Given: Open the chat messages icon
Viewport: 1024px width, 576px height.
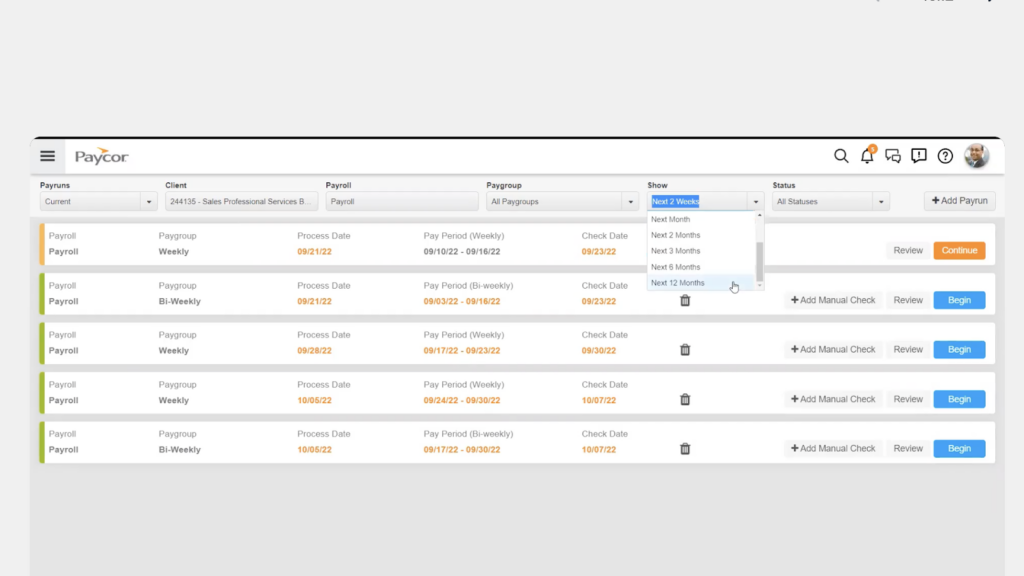Looking at the screenshot, I should (x=893, y=156).
